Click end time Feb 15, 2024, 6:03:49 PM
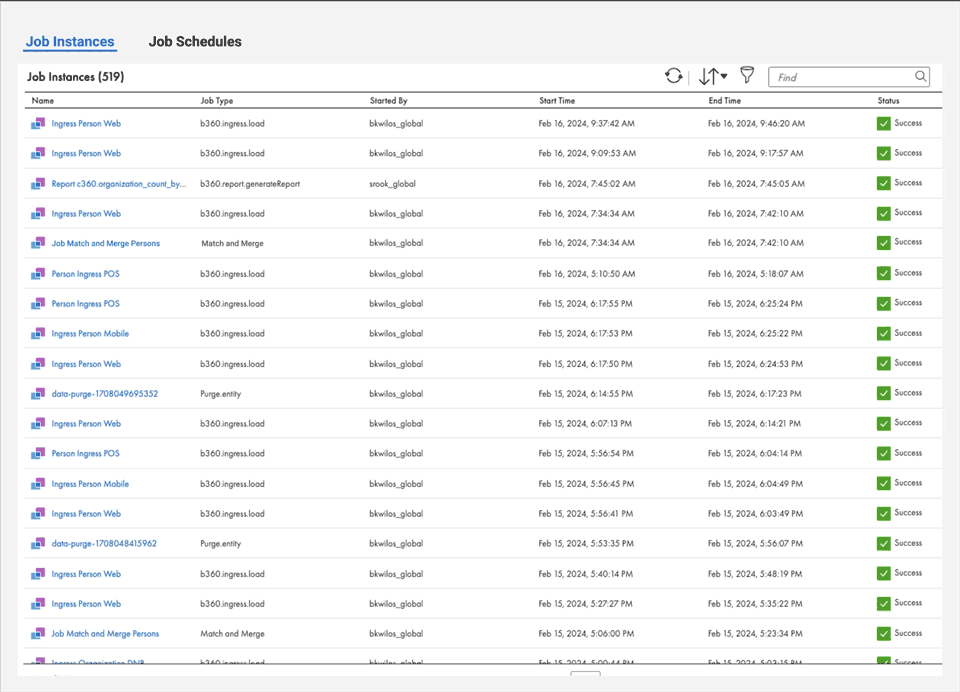Image resolution: width=960 pixels, height=692 pixels. (756, 514)
